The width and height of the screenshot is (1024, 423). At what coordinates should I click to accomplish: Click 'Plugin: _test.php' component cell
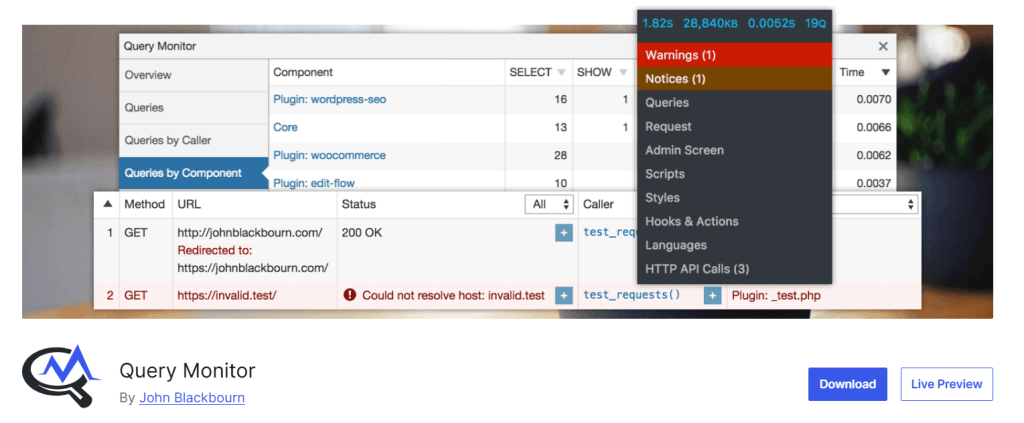click(776, 296)
